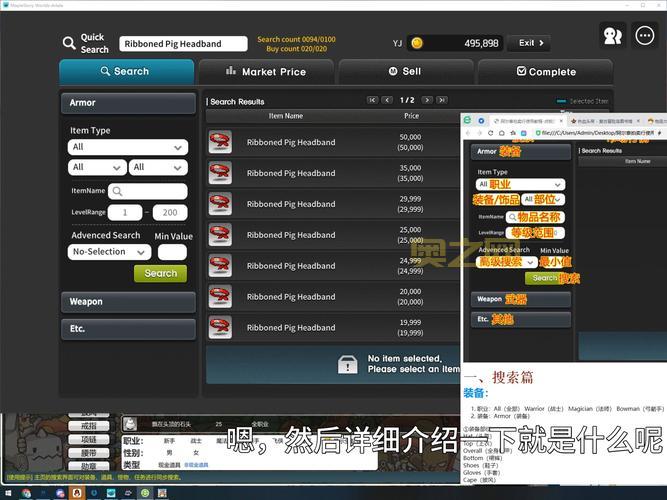Click the browser logo icon at top-left
The height and width of the screenshot is (500, 667).
(467, 120)
